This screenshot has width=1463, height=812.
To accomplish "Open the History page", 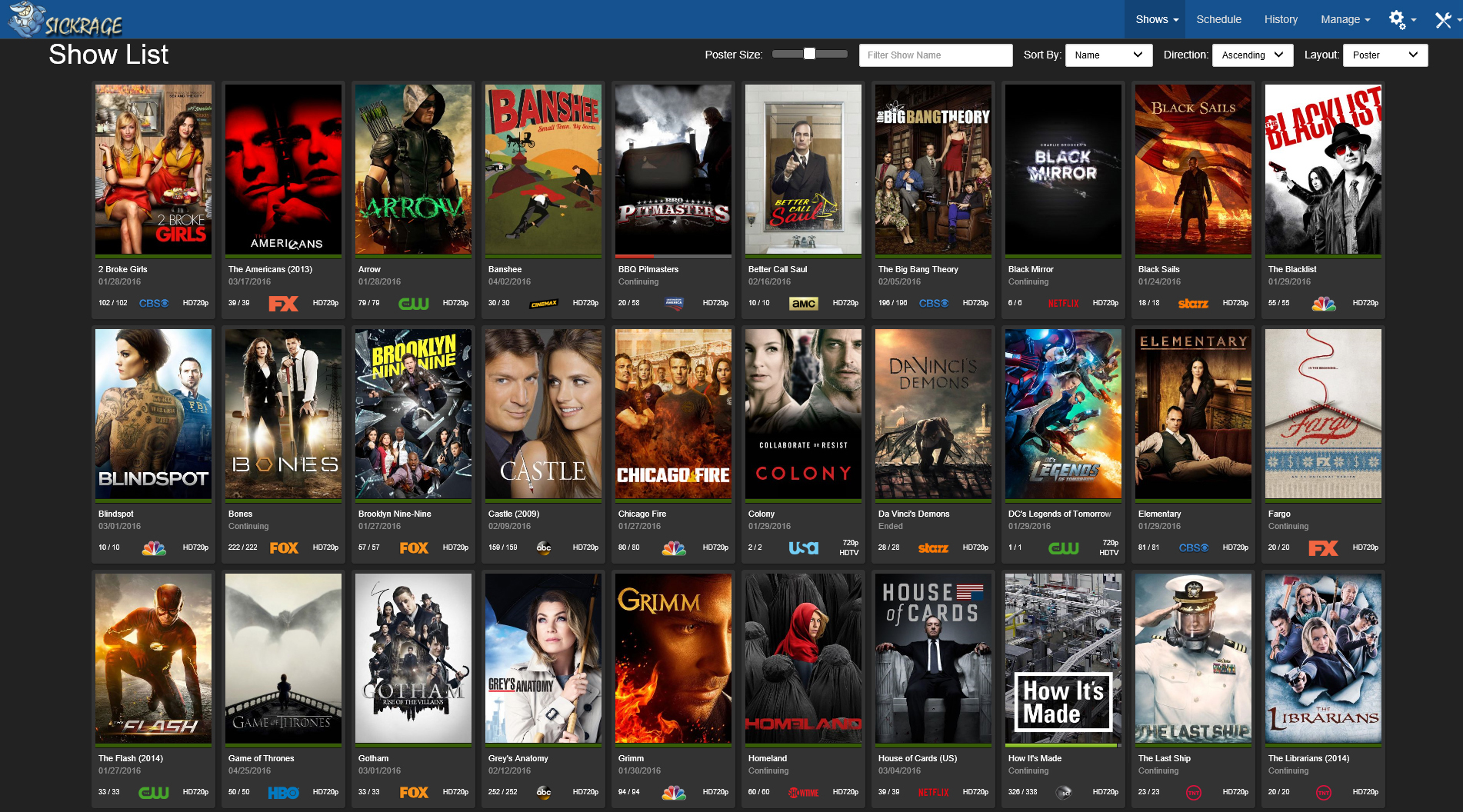I will 1281,19.
